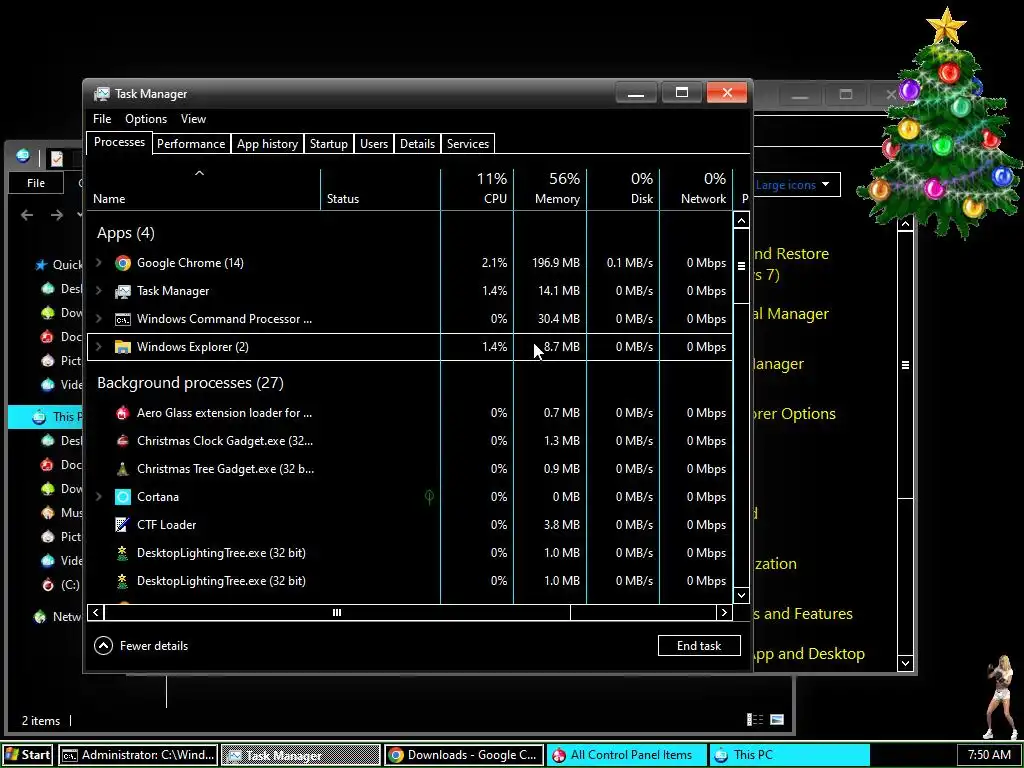
Task: Sort processes by the Memory column header
Action: [x=551, y=189]
